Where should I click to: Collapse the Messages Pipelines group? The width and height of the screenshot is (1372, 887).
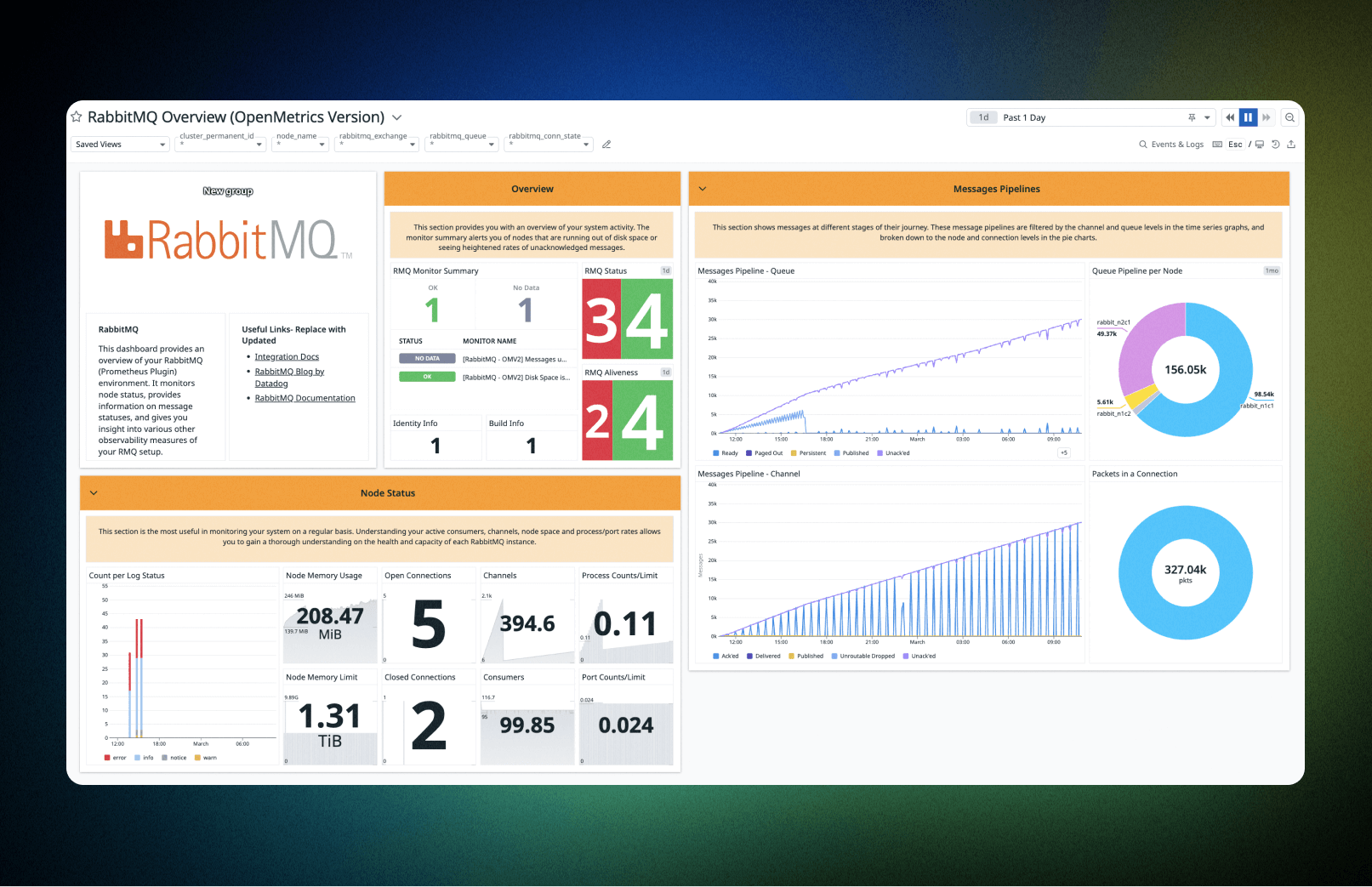point(703,189)
